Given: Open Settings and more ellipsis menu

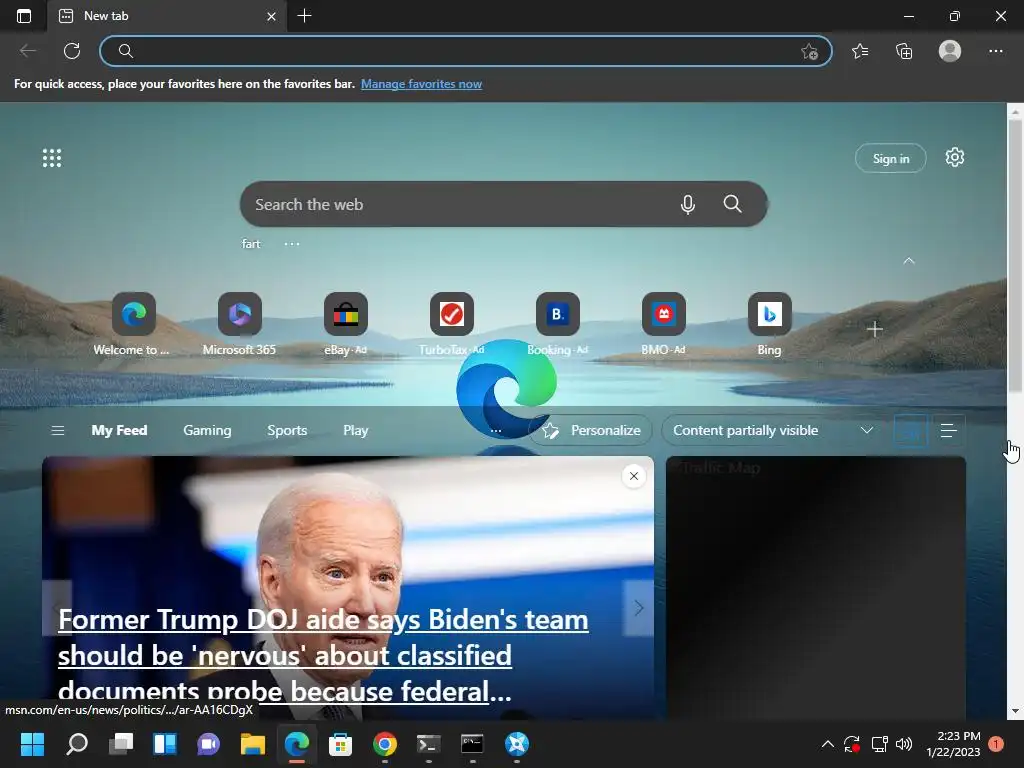Looking at the screenshot, I should click(x=995, y=51).
